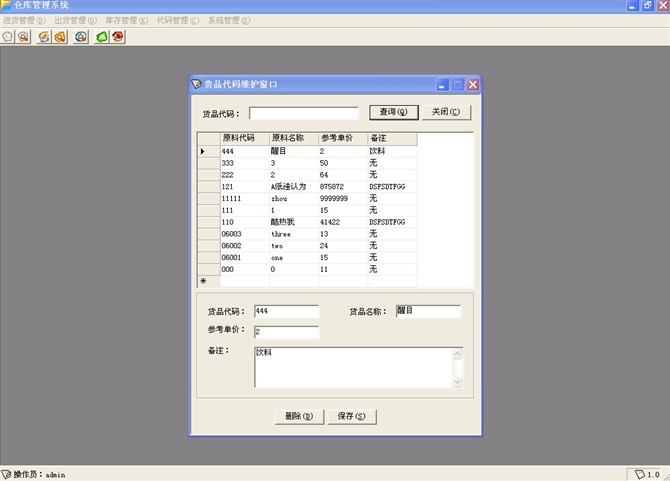Image resolution: width=670 pixels, height=481 pixels.
Task: Open the 进货管理 menu
Action: click(x=24, y=21)
